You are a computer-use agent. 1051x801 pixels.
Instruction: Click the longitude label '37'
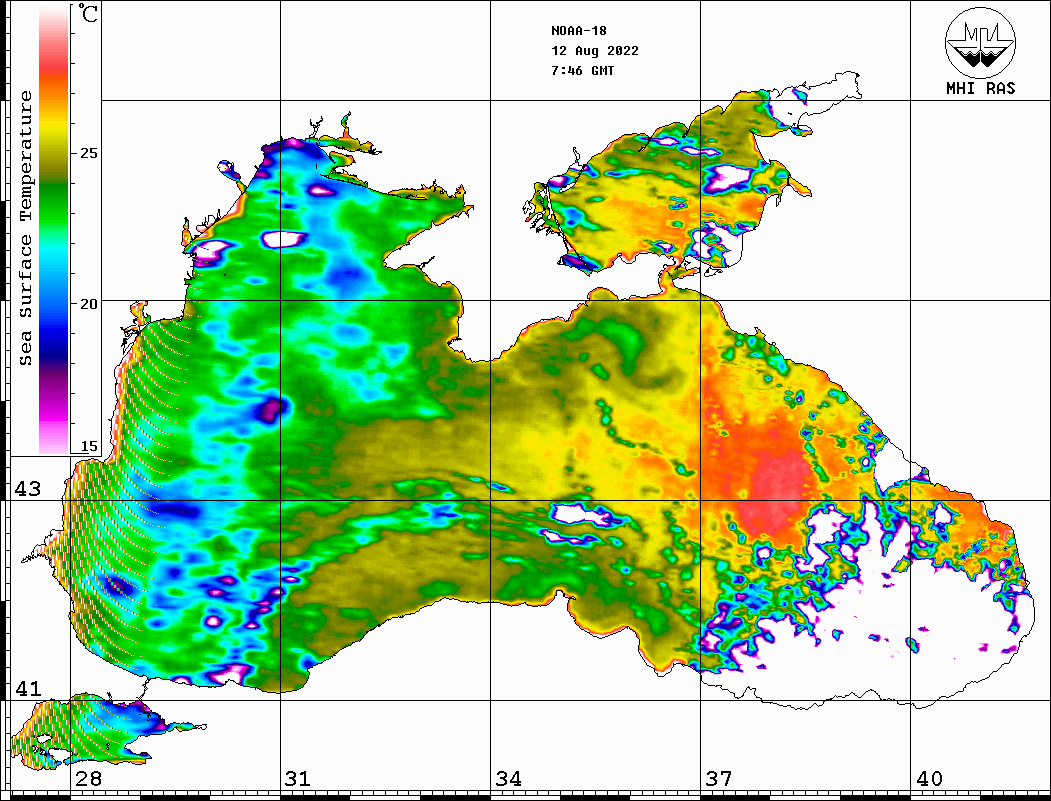point(718,778)
